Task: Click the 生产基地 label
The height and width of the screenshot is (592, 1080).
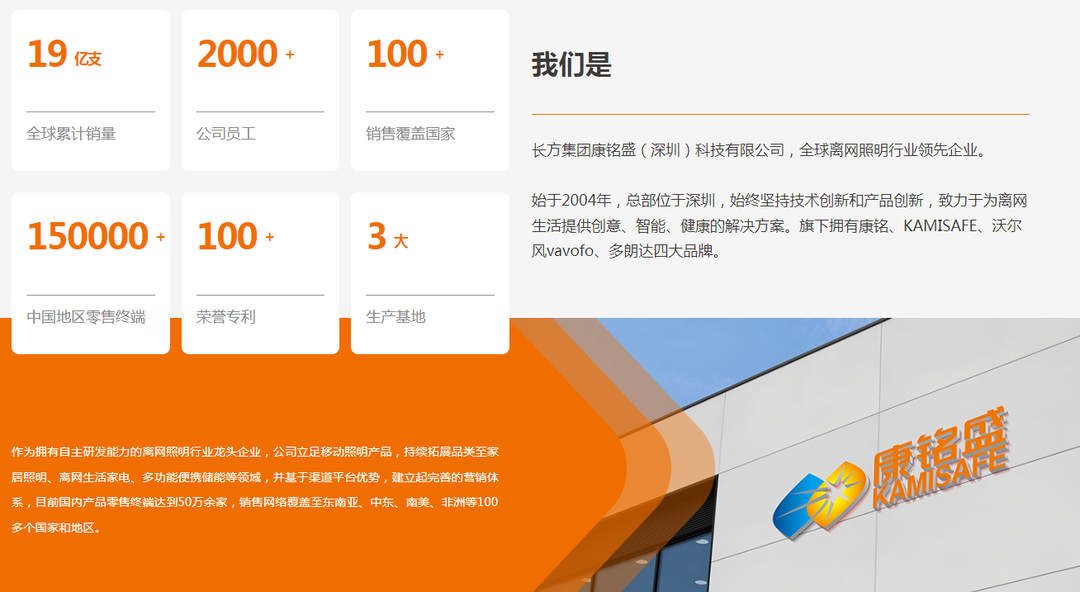Action: (x=396, y=316)
